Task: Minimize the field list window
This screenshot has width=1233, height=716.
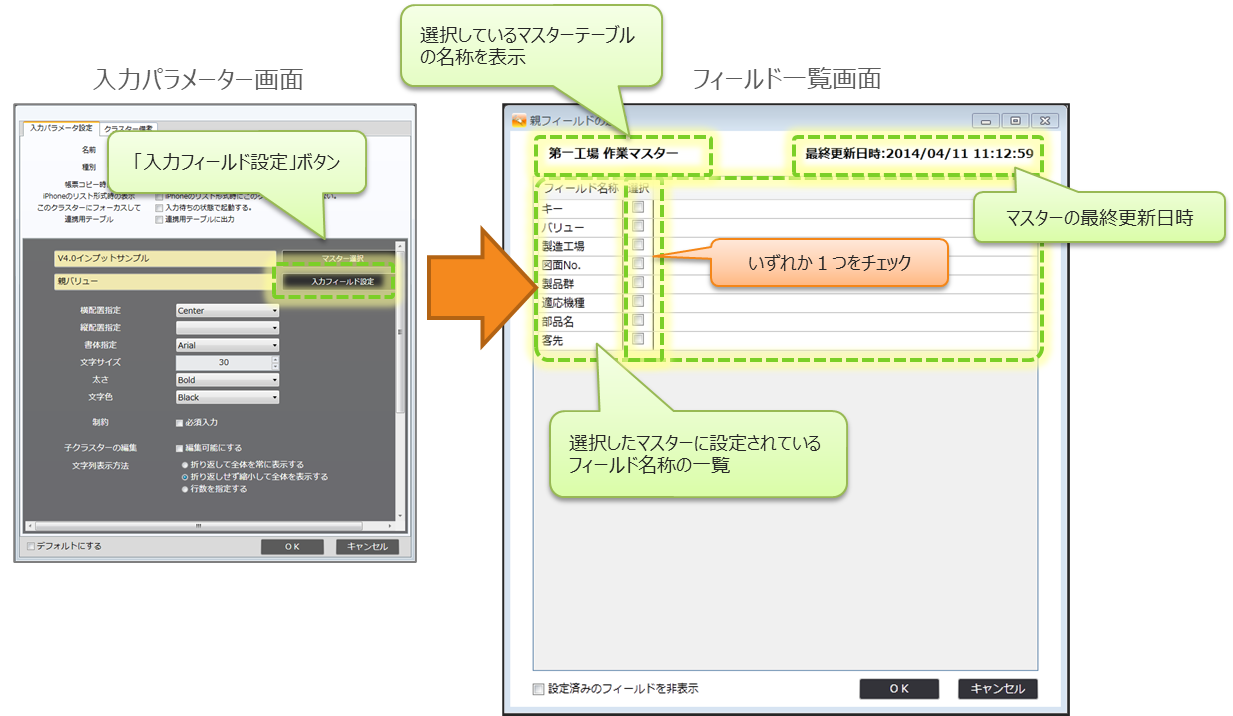Action: [986, 121]
